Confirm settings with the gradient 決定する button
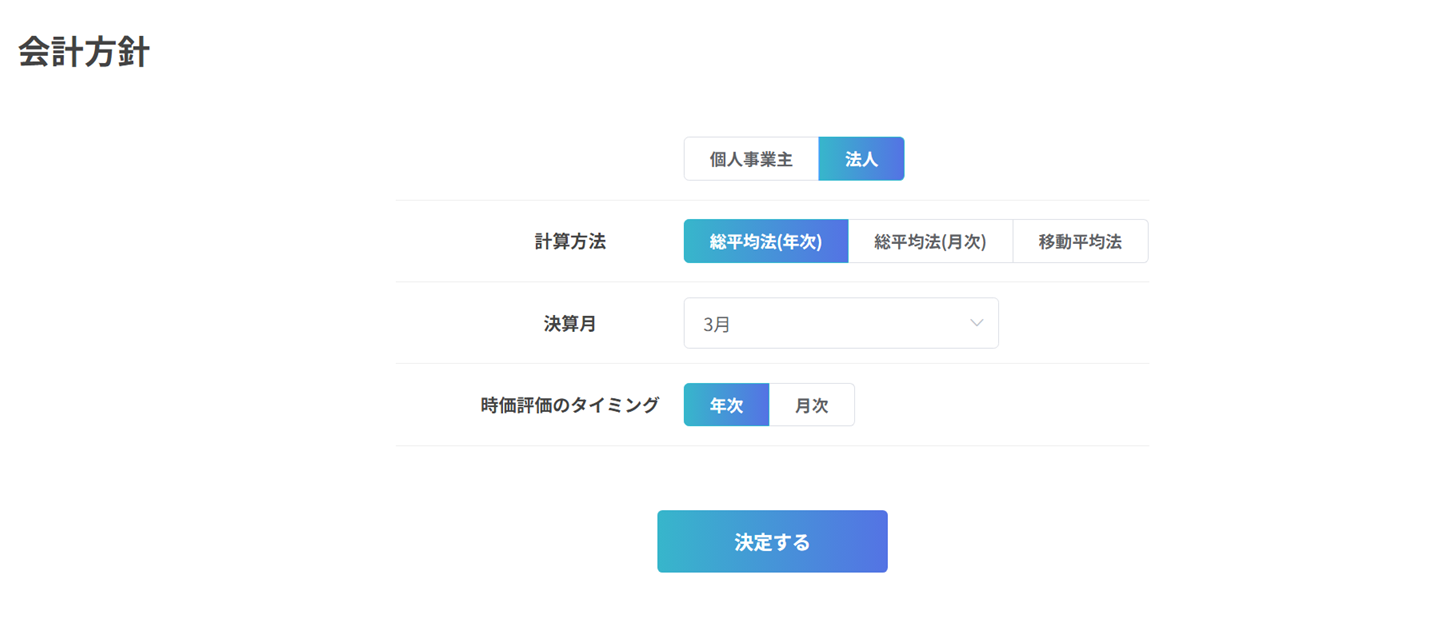This screenshot has height=618, width=1446. (x=772, y=542)
